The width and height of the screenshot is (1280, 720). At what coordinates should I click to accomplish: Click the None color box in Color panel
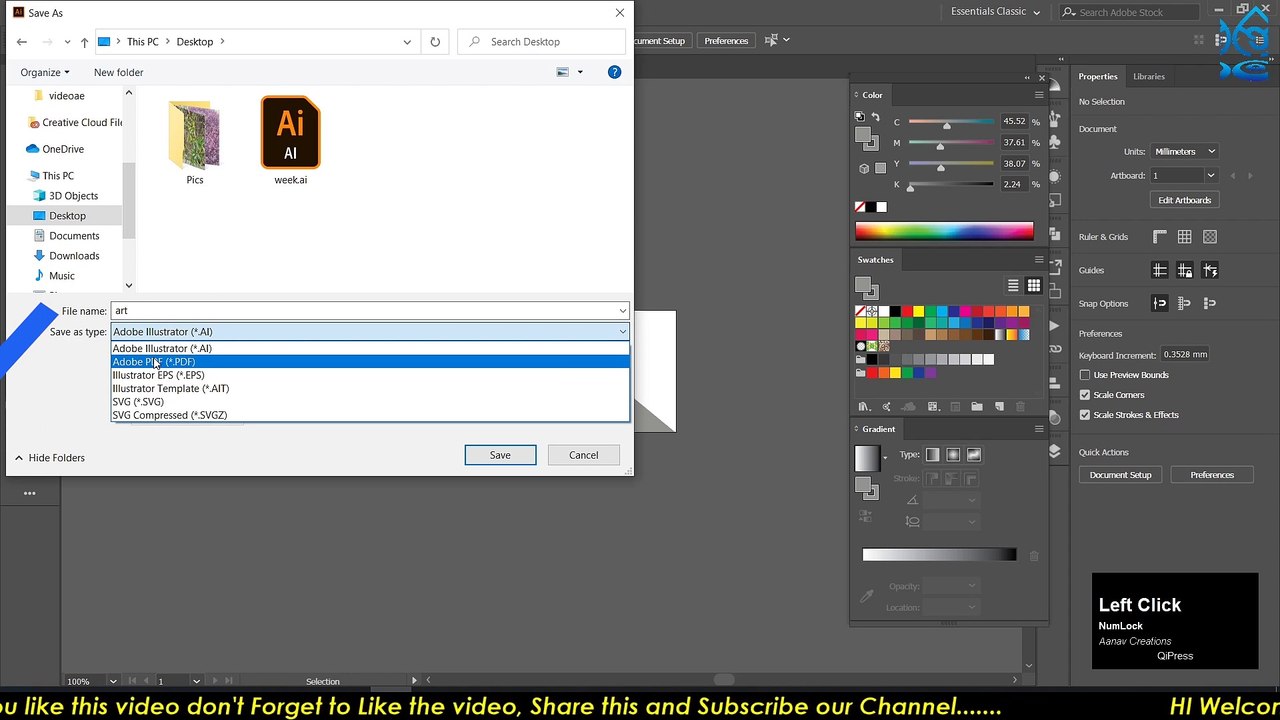(x=859, y=207)
